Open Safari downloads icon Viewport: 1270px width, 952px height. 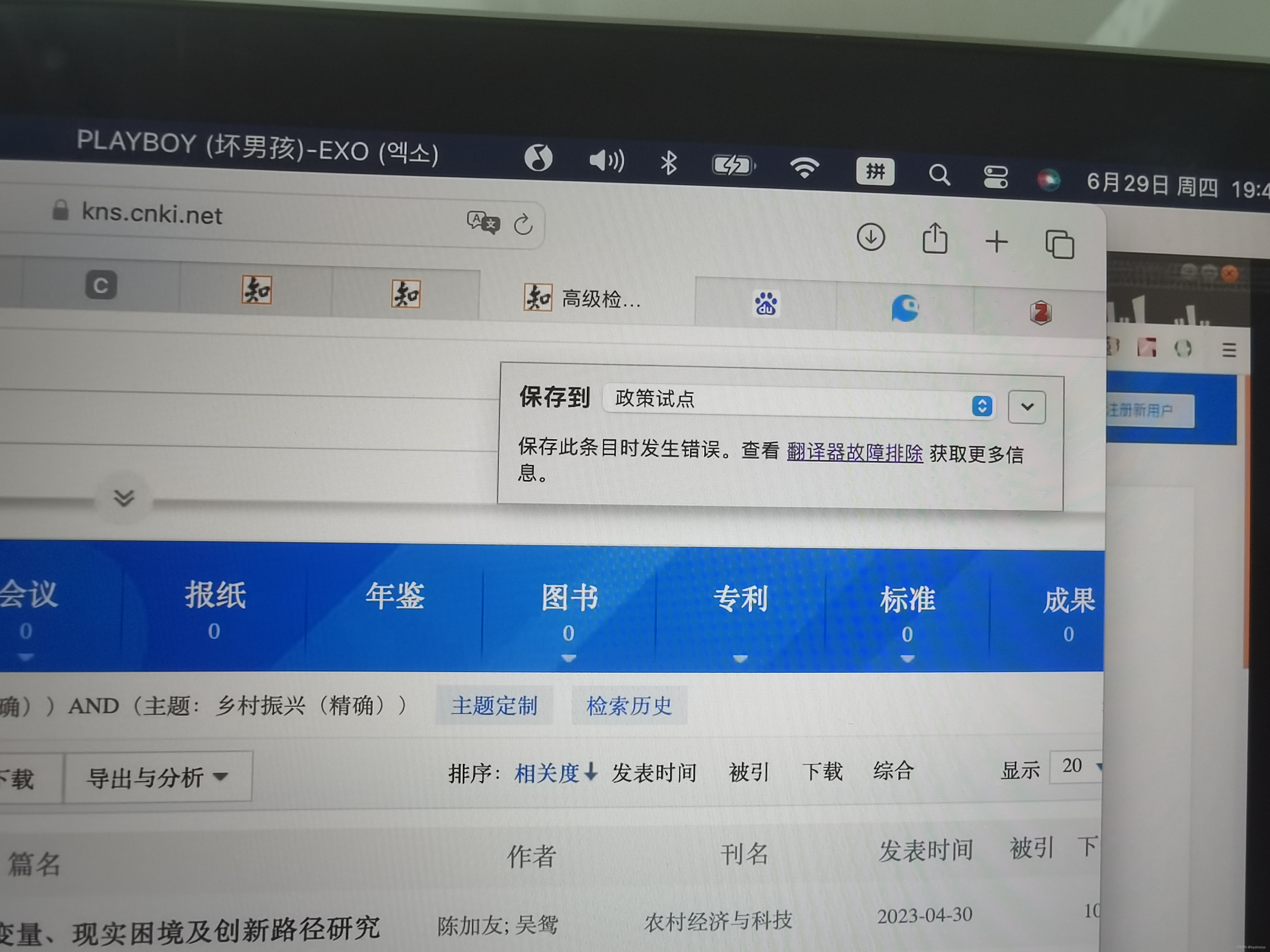tap(871, 236)
